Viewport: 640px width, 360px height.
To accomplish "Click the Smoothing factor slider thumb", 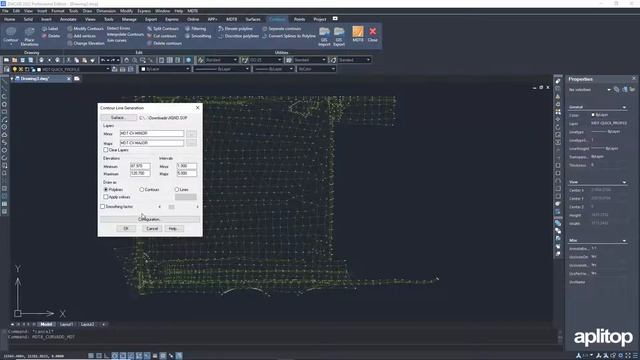I will 171,207.
